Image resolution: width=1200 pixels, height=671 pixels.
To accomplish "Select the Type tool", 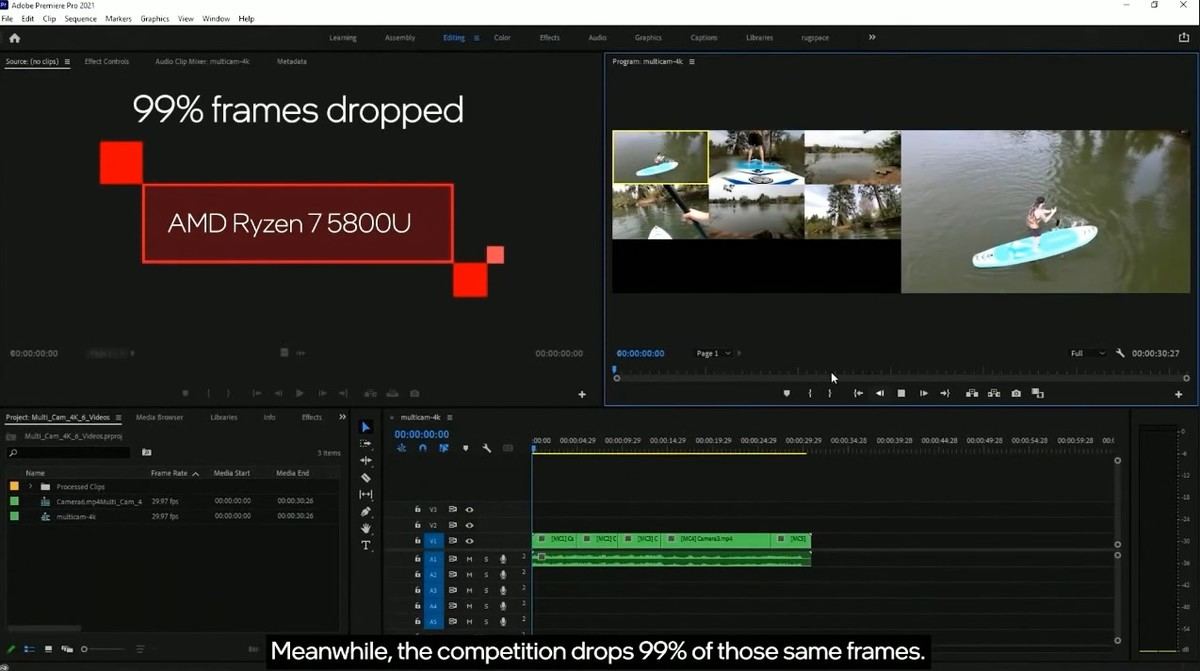I will point(365,545).
